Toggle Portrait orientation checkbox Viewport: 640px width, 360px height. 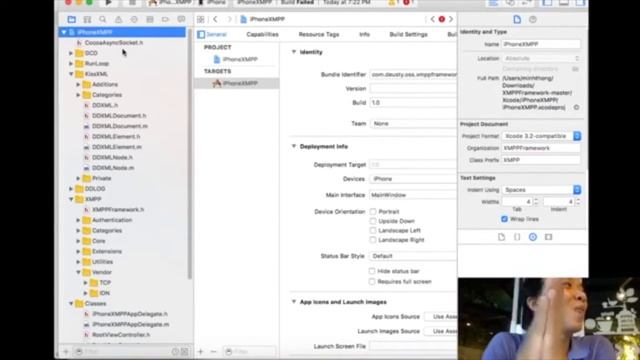click(x=373, y=211)
